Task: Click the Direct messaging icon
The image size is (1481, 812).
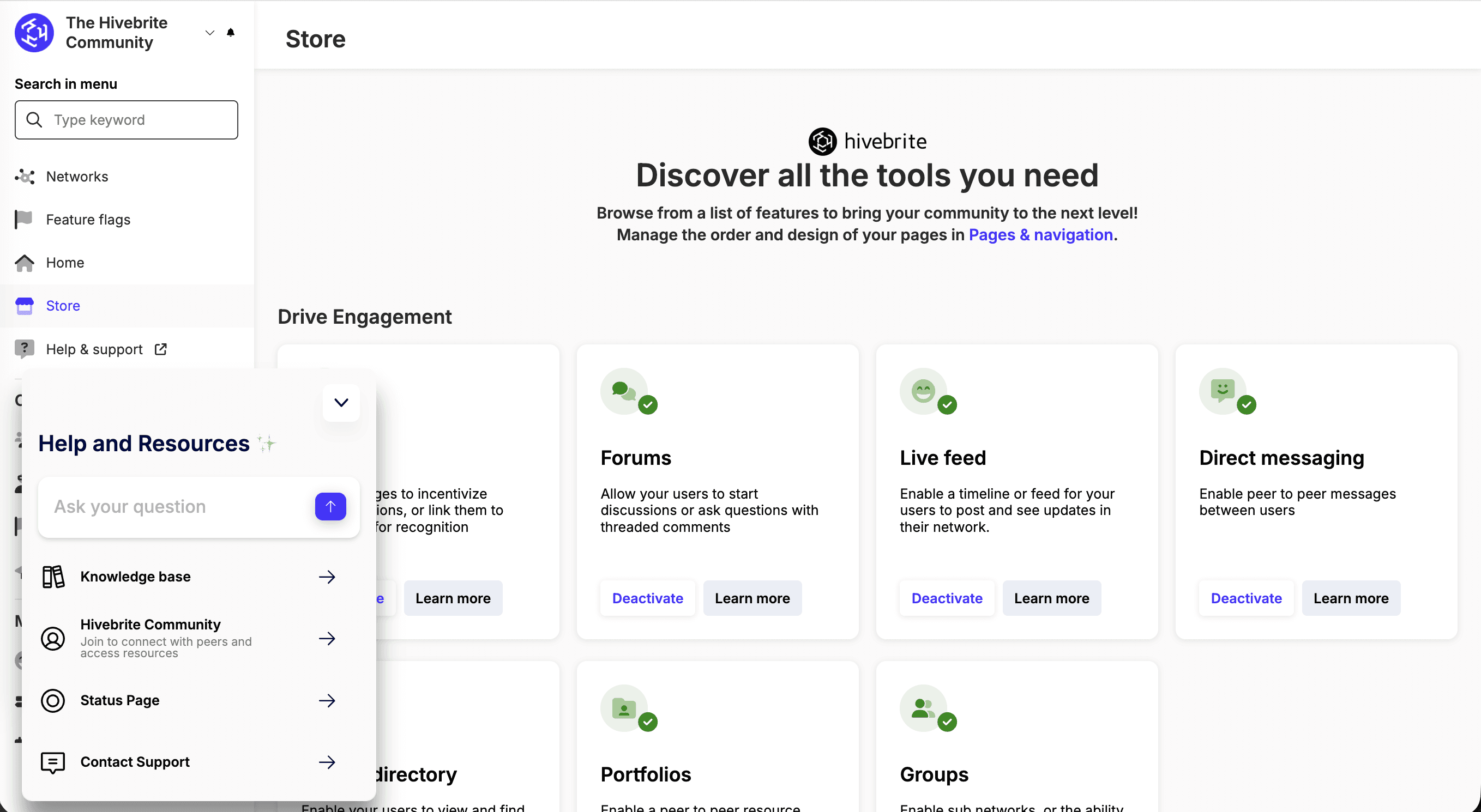Action: pyautogui.click(x=1223, y=391)
